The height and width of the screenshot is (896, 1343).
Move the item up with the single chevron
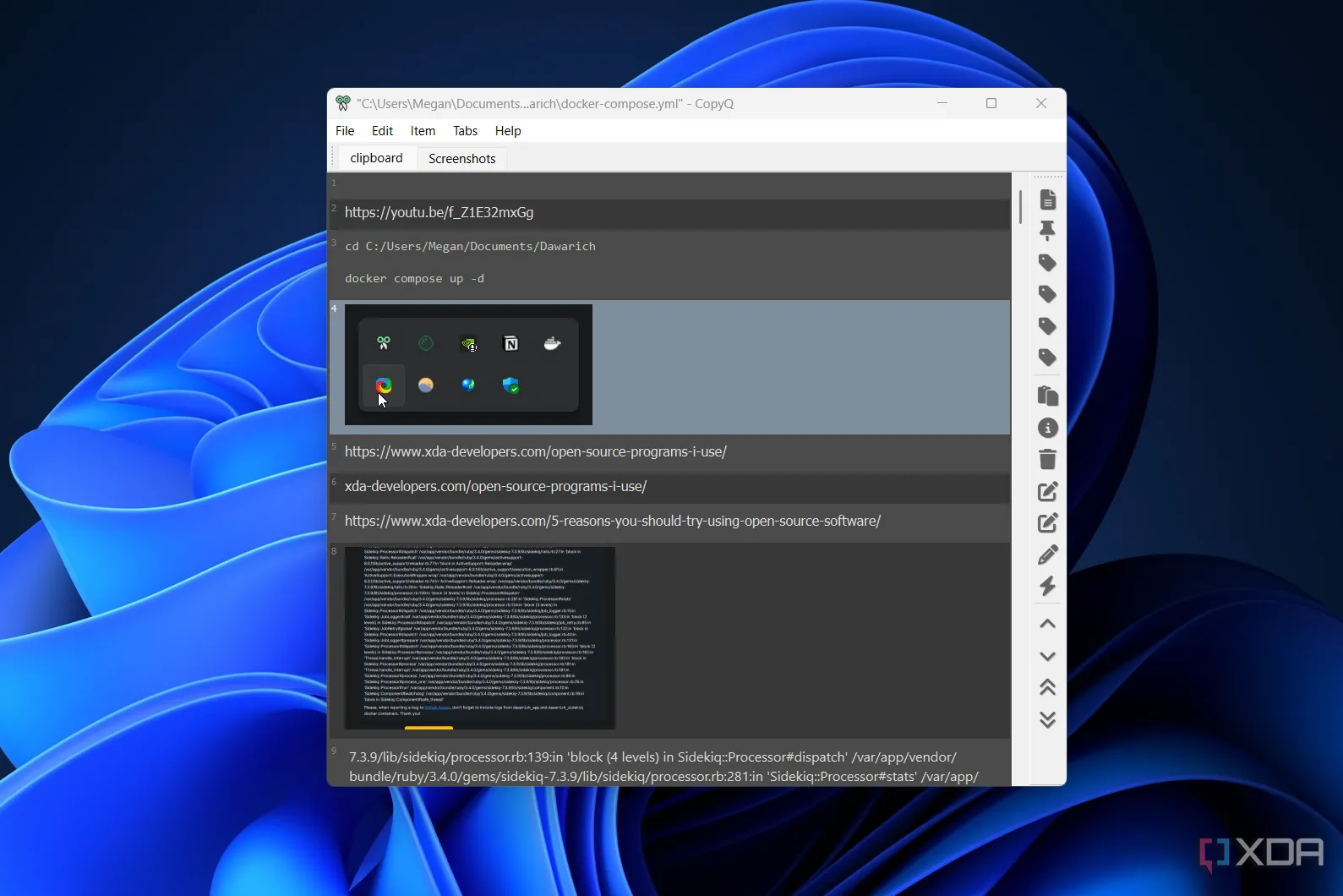(1047, 624)
